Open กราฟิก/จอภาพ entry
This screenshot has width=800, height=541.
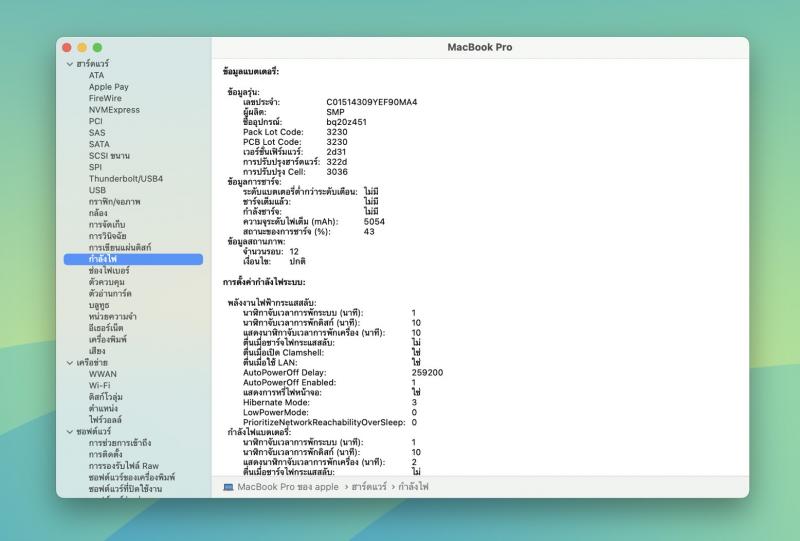[x=115, y=202]
